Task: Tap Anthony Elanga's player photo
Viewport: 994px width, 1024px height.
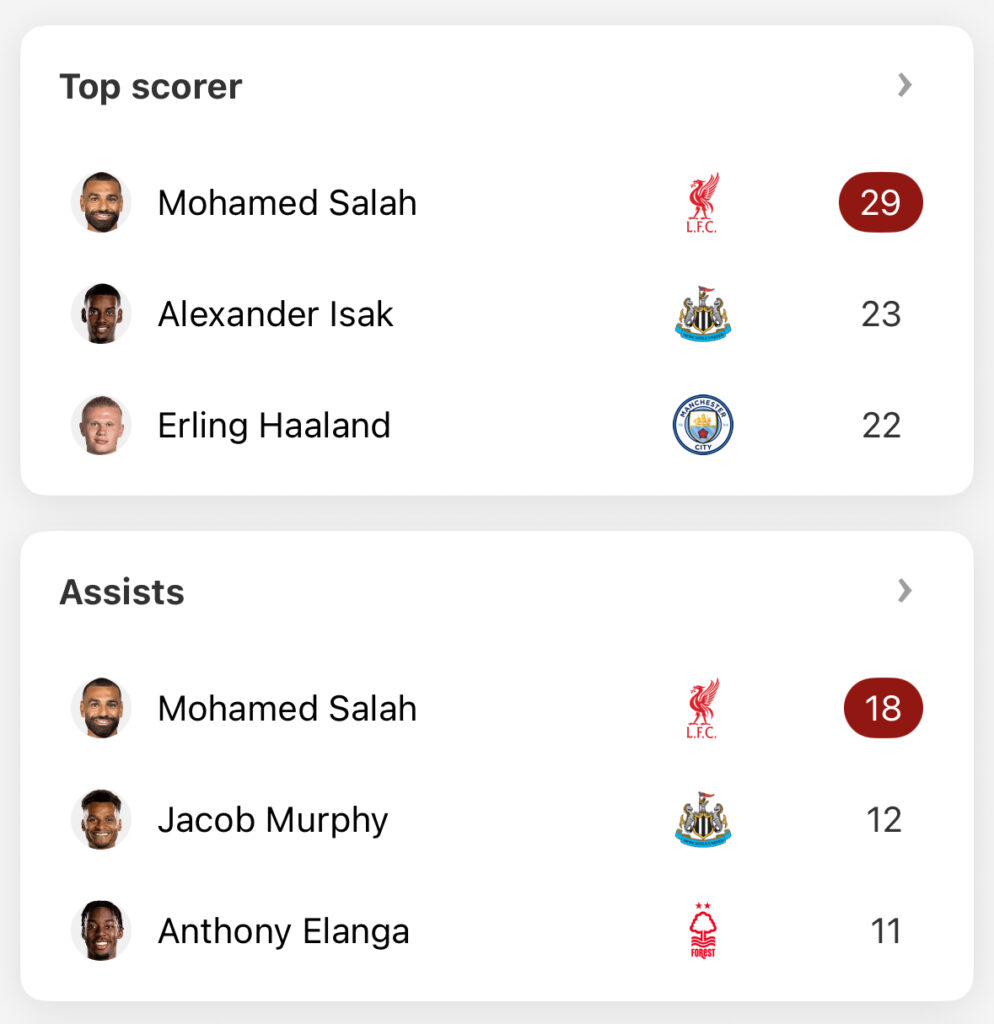Action: point(101,931)
